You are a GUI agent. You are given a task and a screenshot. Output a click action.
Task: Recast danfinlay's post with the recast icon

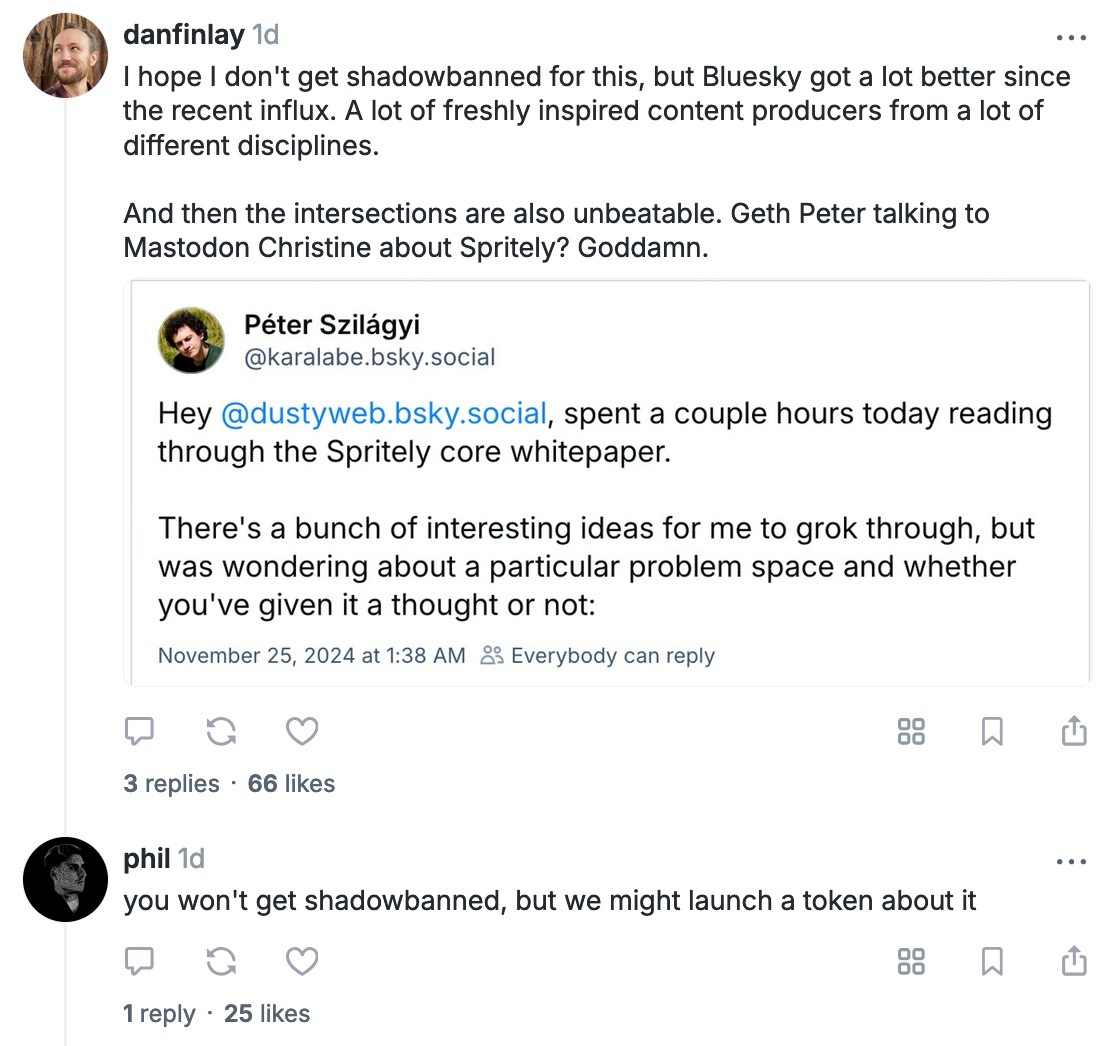tap(220, 733)
